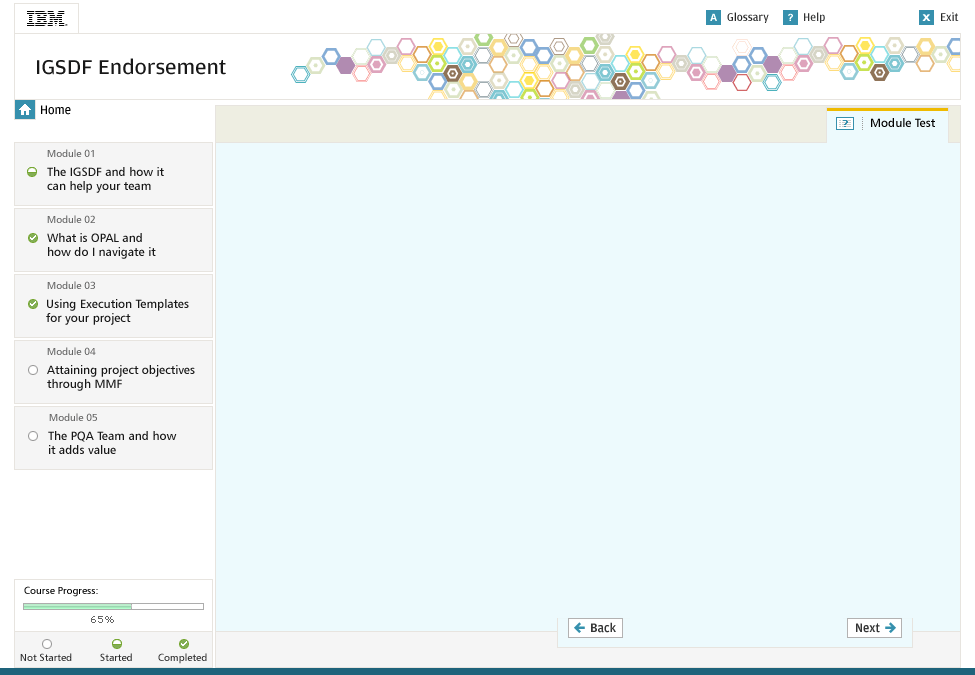This screenshot has width=975, height=675.
Task: Click the Module 05 heading label
Action: point(73,417)
